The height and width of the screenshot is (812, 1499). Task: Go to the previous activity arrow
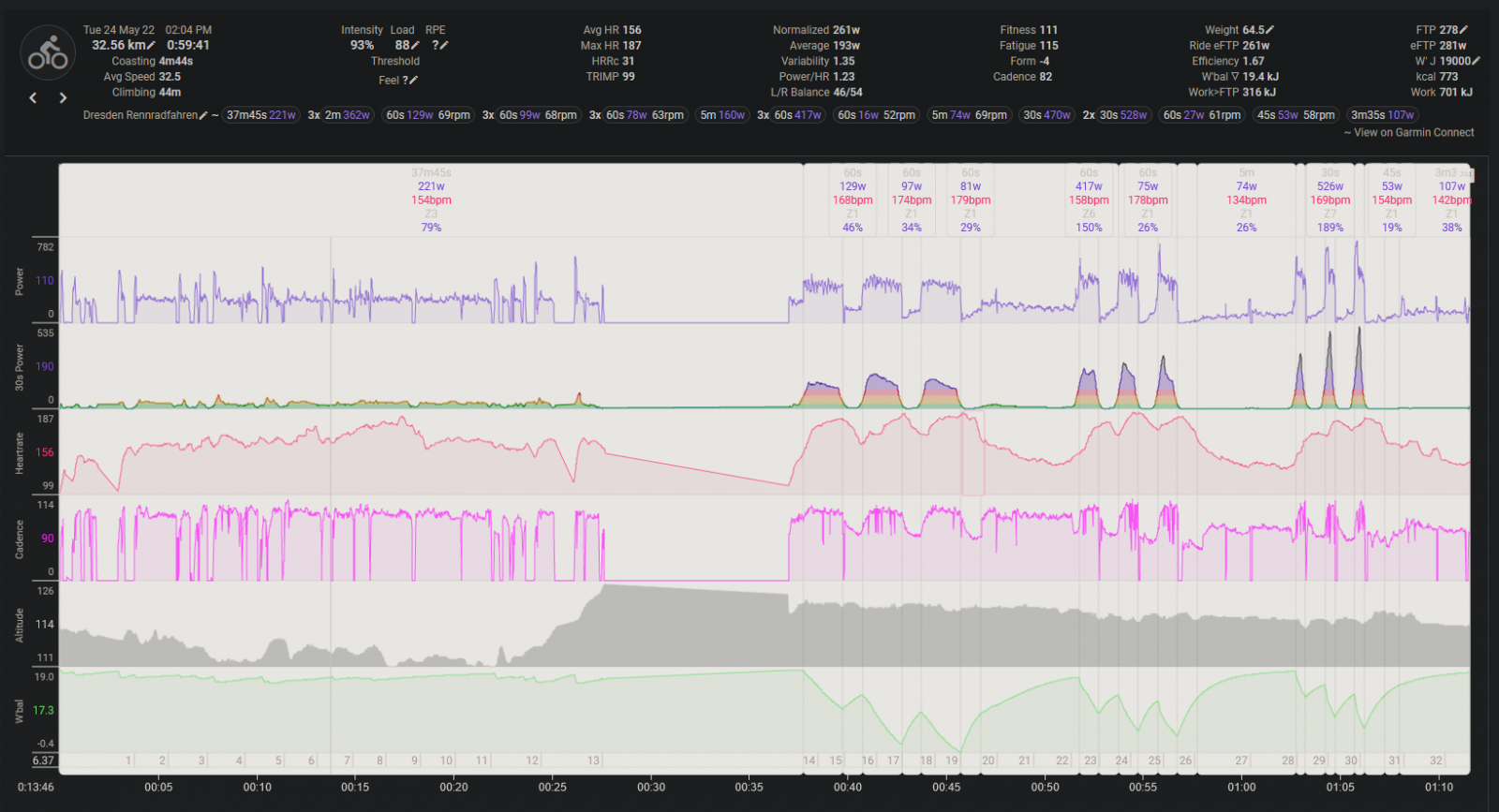pos(34,97)
